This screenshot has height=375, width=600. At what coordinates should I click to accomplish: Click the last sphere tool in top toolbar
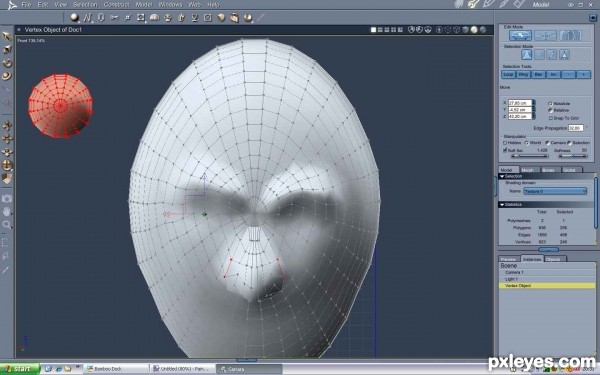click(x=248, y=18)
